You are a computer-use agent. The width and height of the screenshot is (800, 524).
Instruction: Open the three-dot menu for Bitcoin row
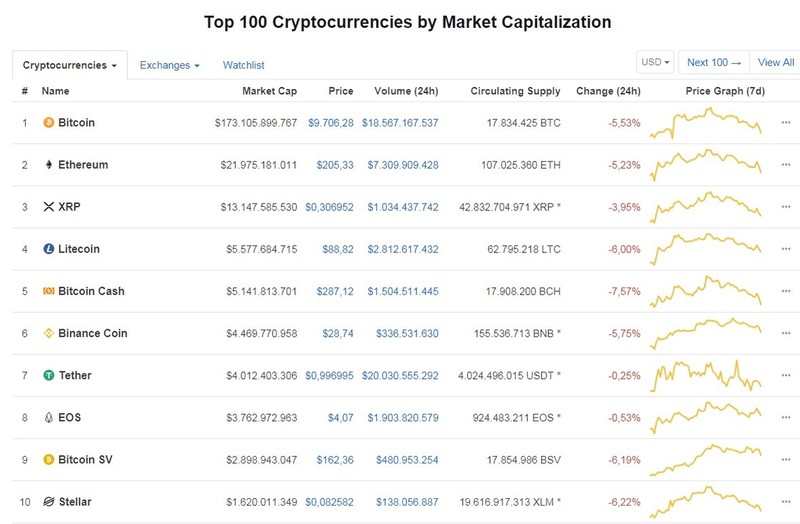click(x=786, y=122)
